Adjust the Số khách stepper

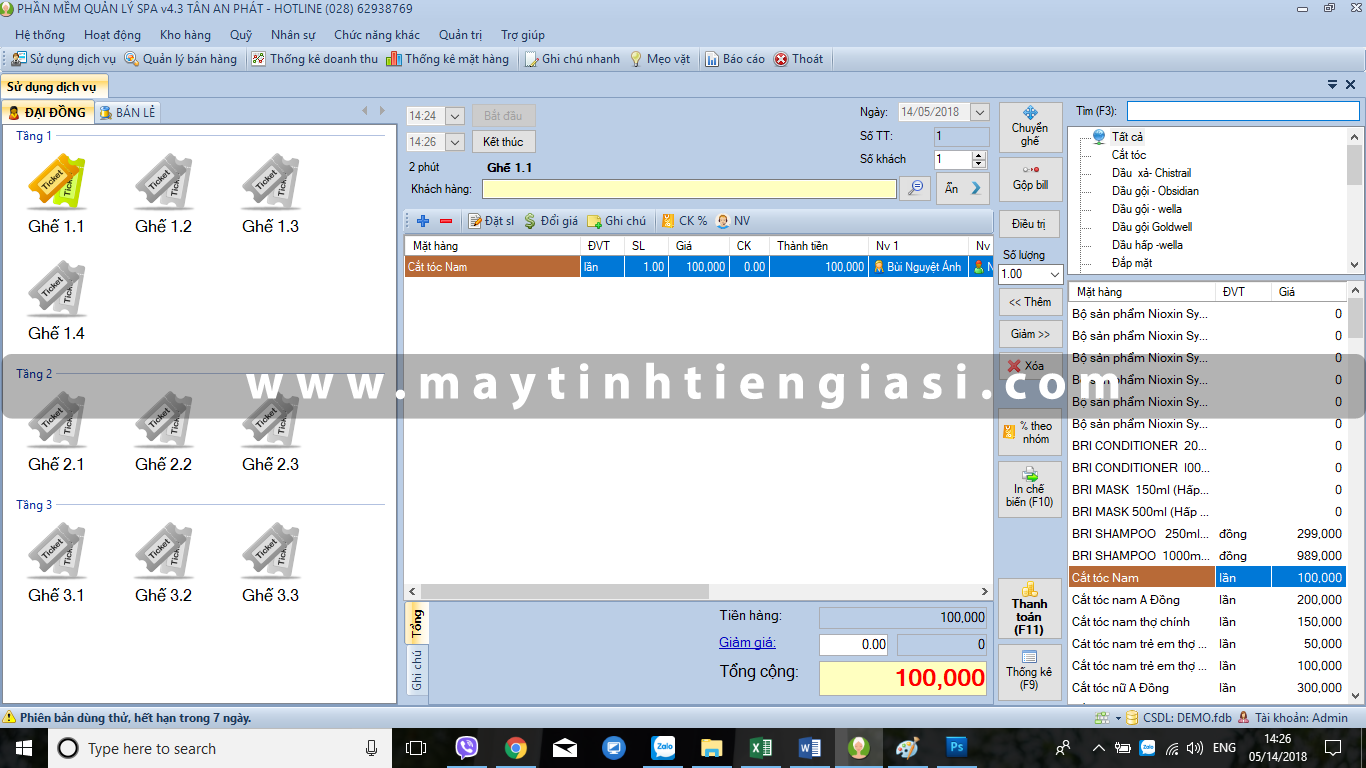[980, 159]
